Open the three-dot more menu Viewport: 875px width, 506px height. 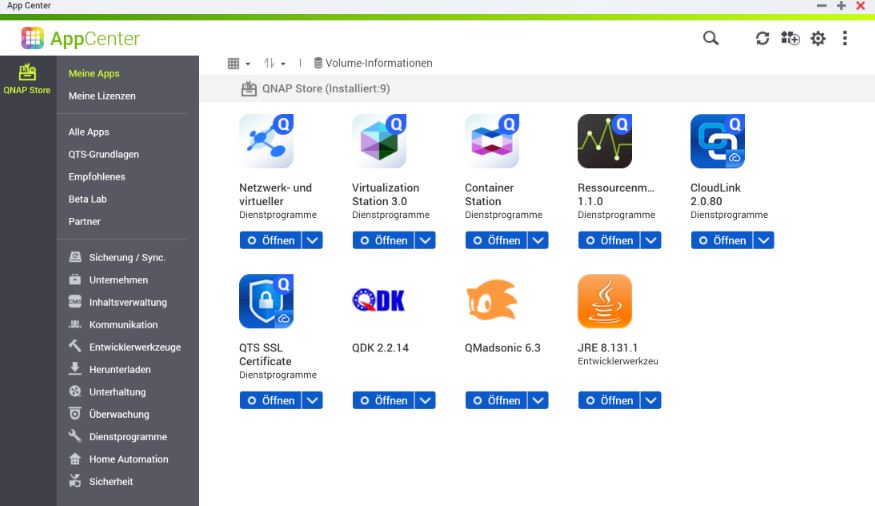(845, 38)
